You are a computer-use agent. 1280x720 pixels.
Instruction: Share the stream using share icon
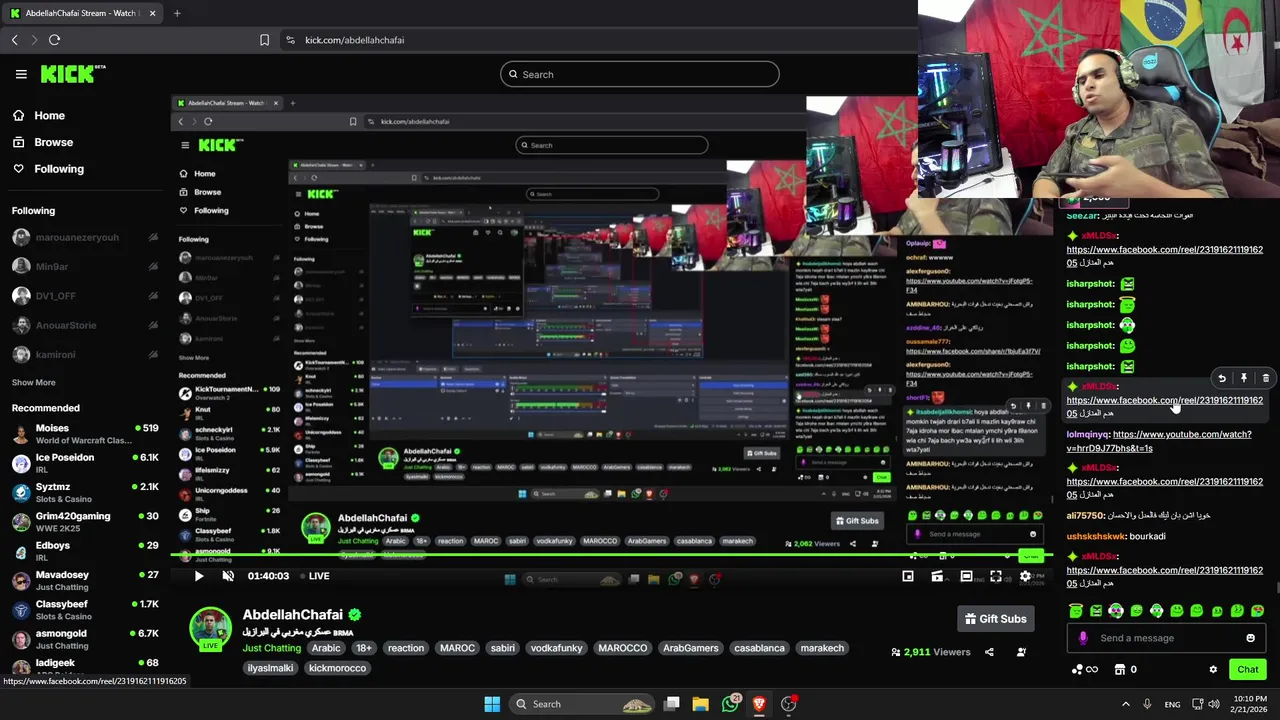(989, 652)
